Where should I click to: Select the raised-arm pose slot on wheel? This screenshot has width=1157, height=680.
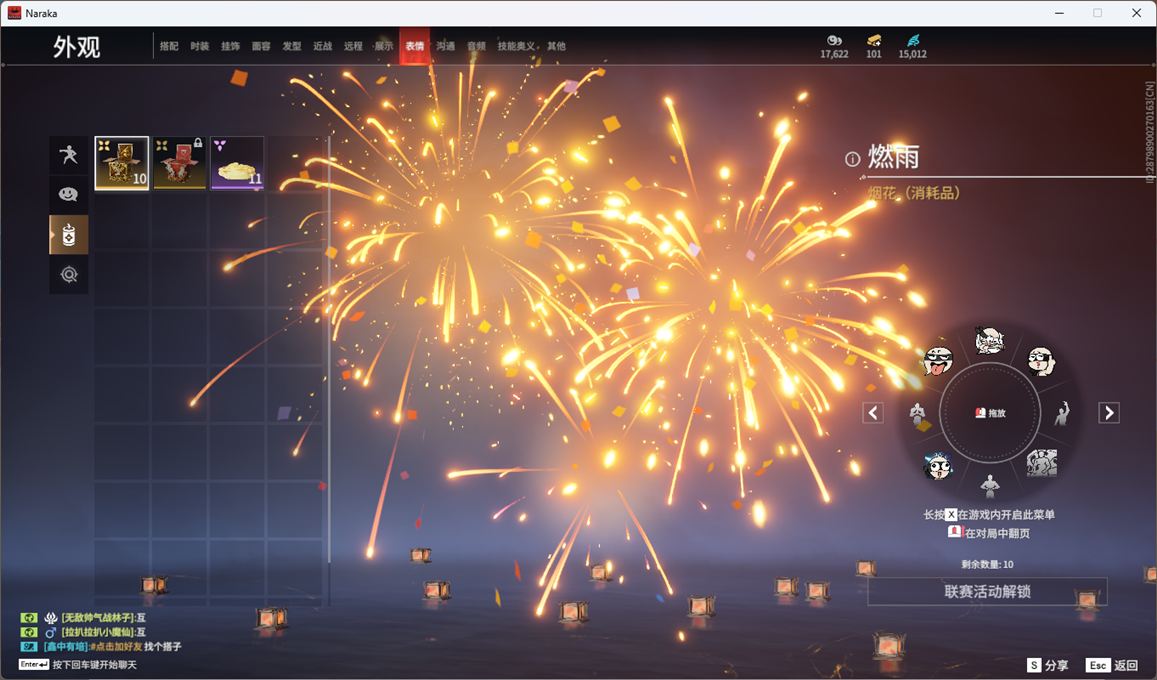pyautogui.click(x=1062, y=413)
